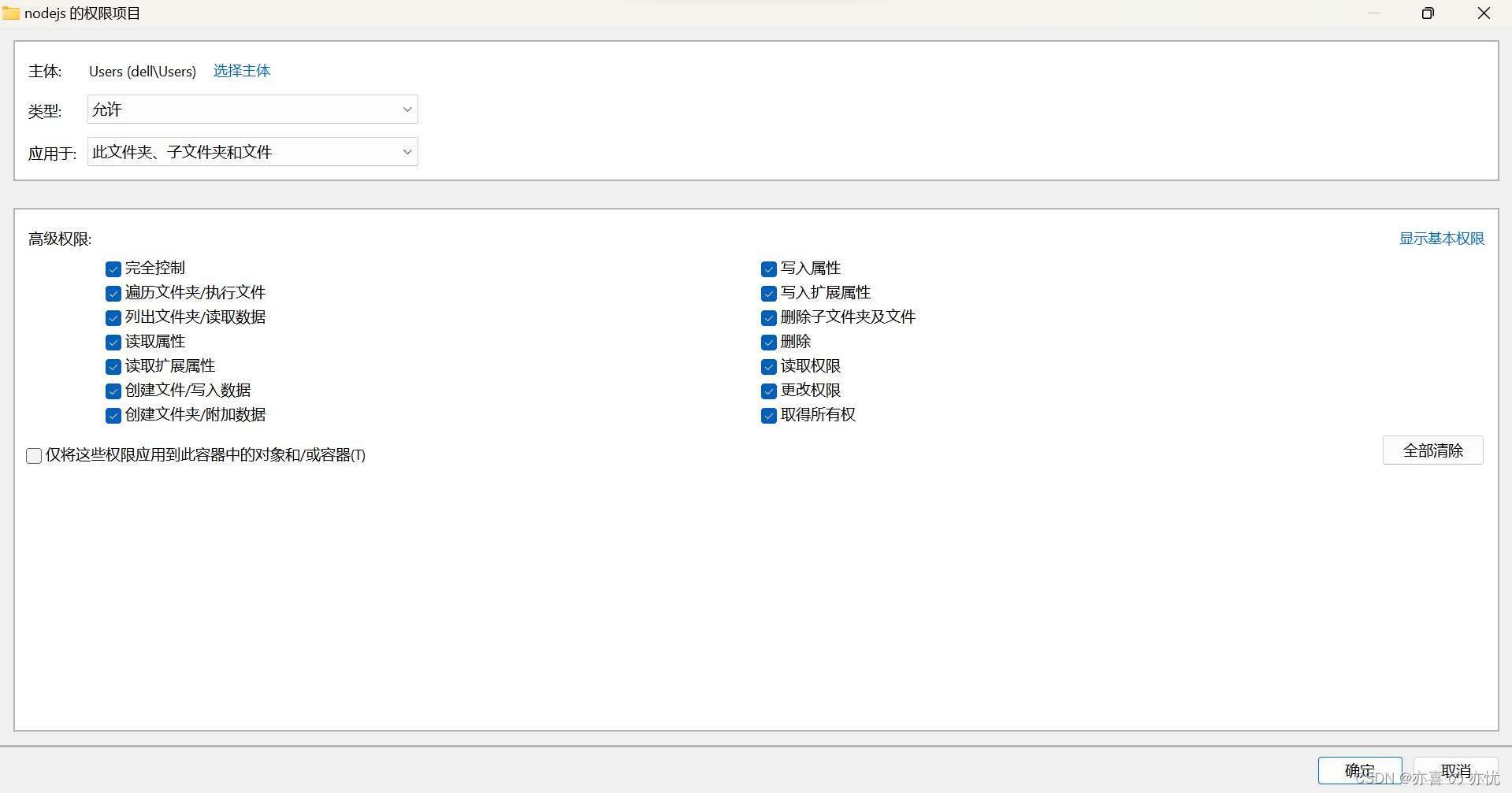The width and height of the screenshot is (1512, 793).
Task: Restore down the dialog window
Action: (x=1428, y=13)
